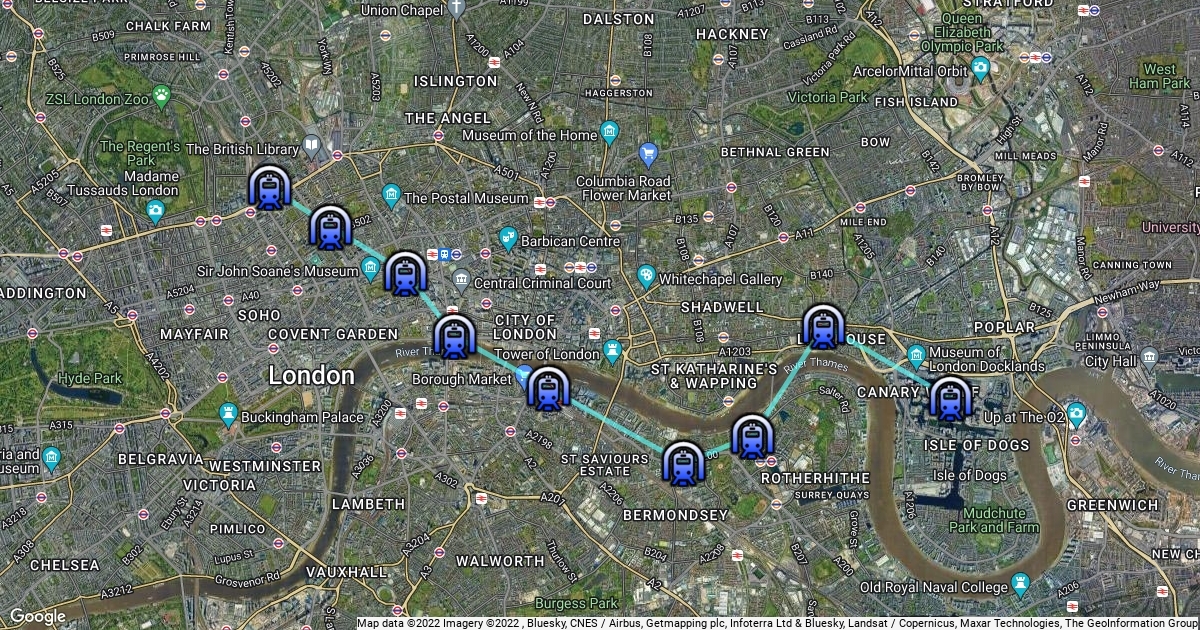Click the train marker near The British Library
Screen dimensions: 1200x630
270,187
